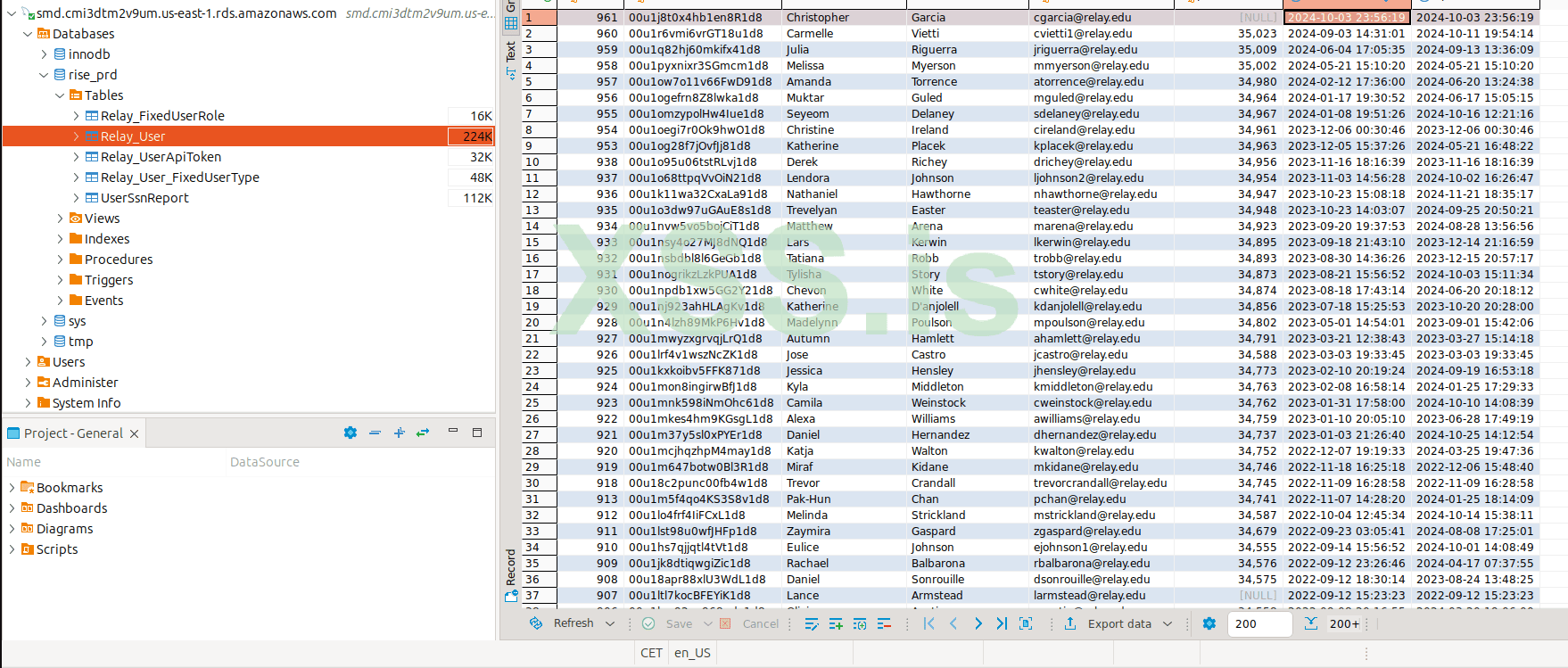Toggle link with editor arrows icon

point(423,433)
